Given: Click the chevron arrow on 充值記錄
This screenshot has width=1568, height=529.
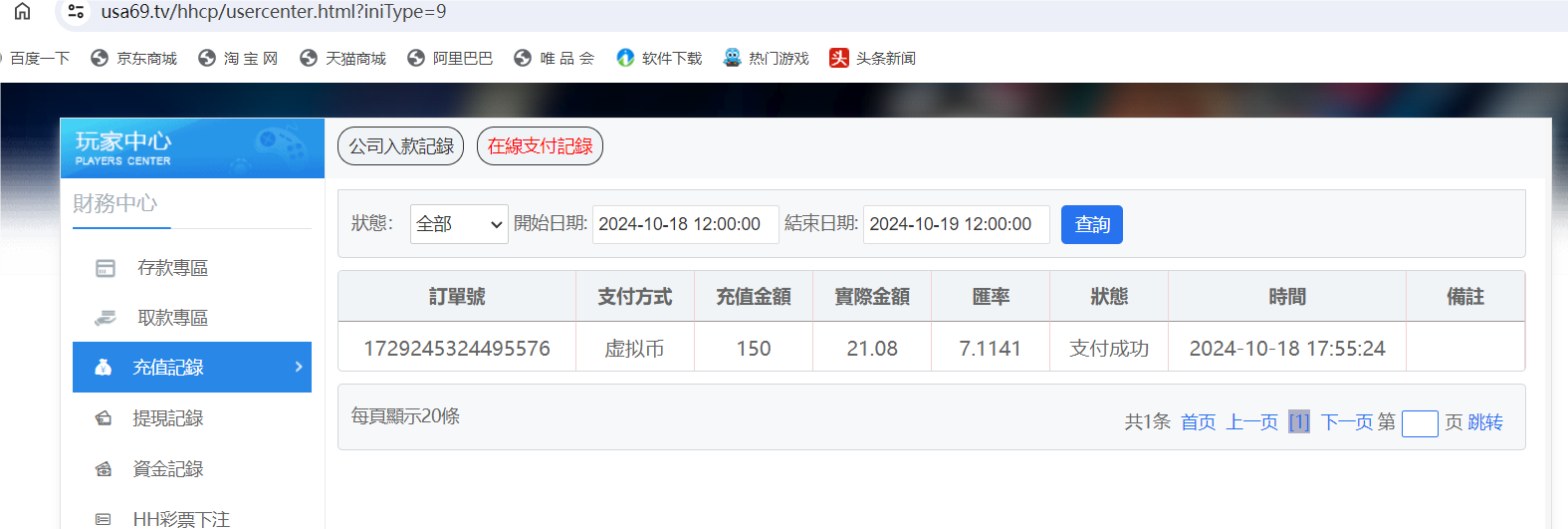Looking at the screenshot, I should tap(298, 367).
